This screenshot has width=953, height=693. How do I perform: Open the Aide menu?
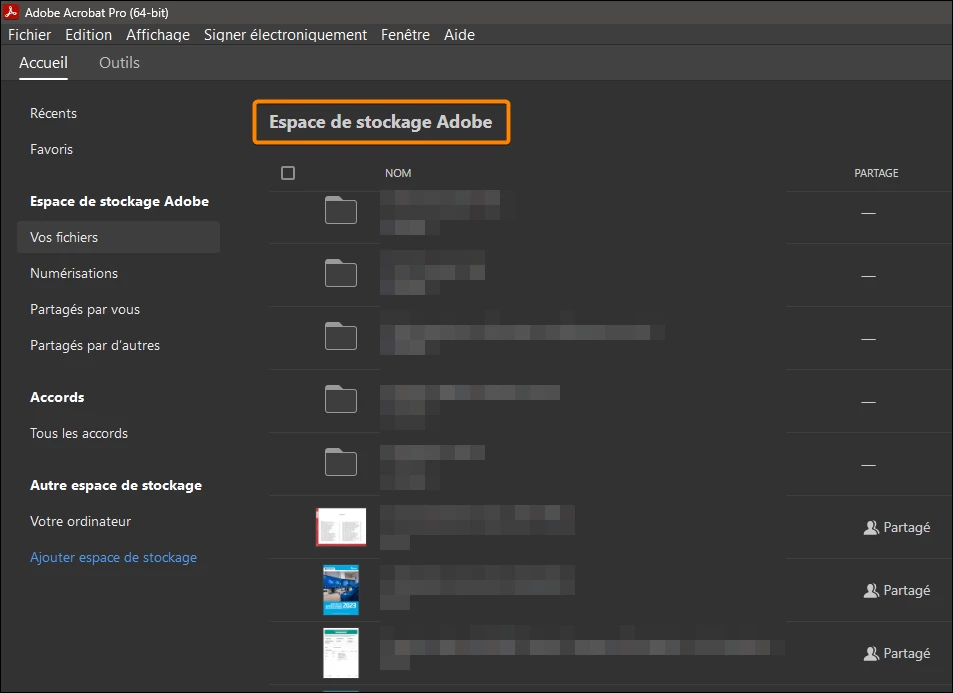click(x=459, y=35)
